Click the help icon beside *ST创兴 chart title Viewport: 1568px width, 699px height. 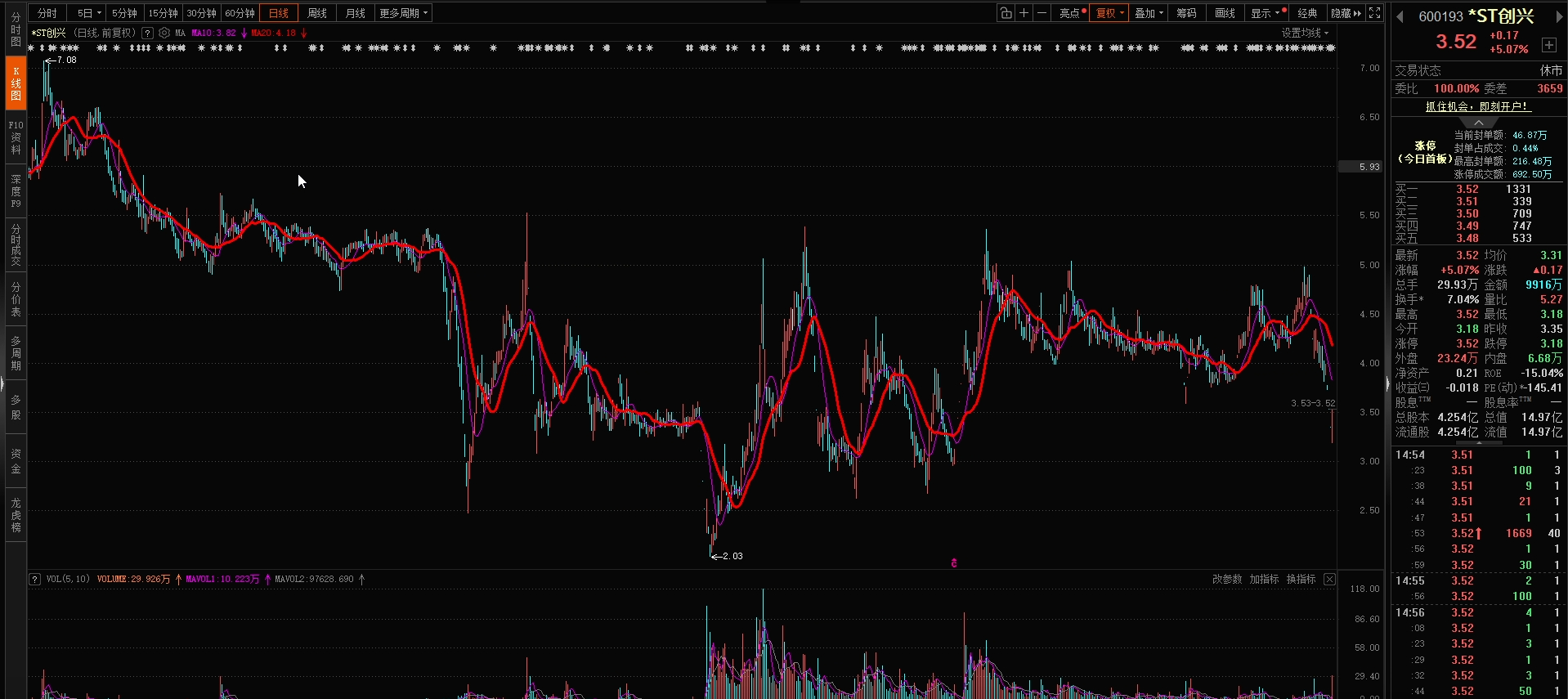[147, 34]
